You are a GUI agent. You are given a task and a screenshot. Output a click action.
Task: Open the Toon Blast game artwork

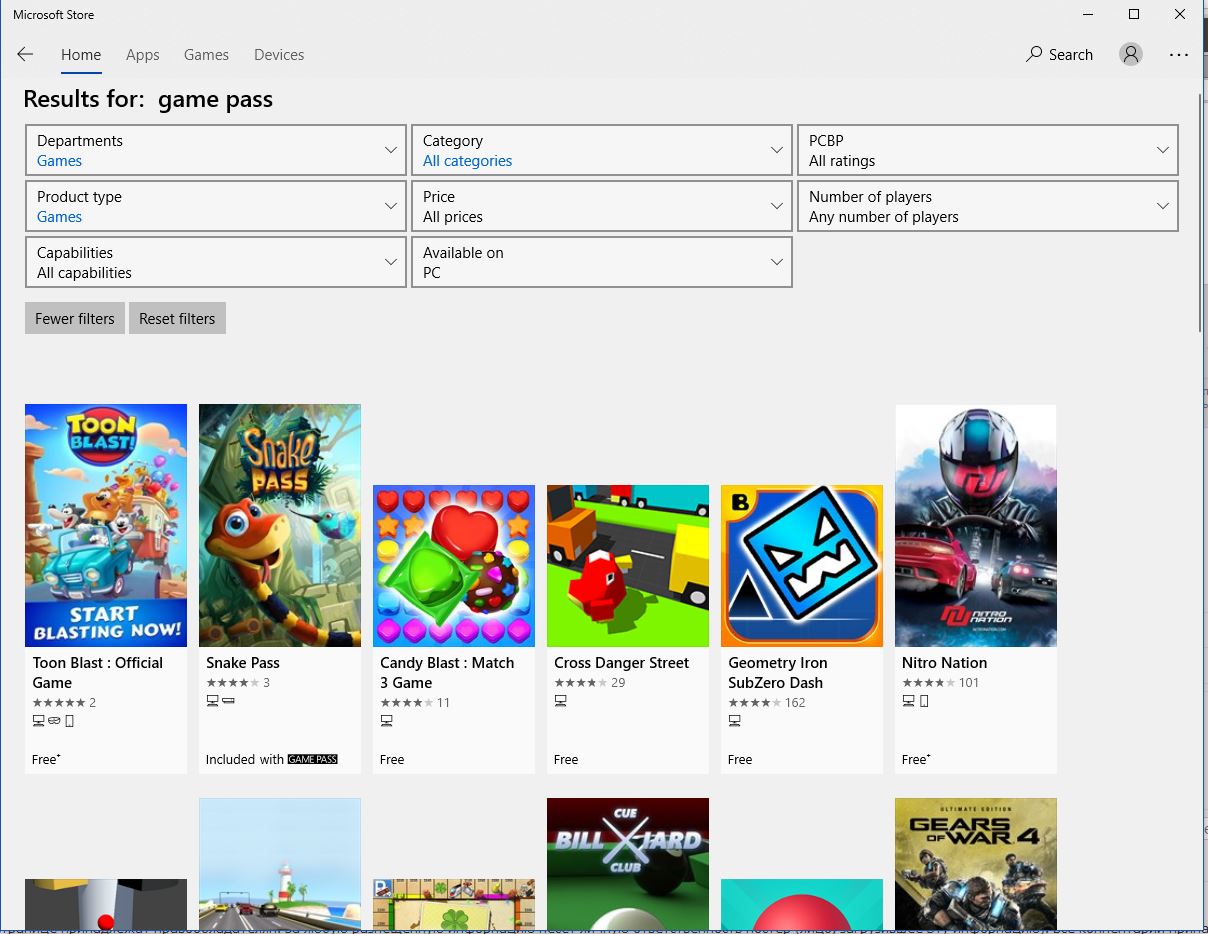106,525
